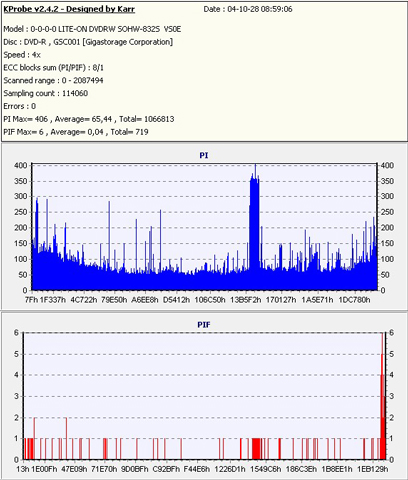Click the PIF x-axis label C92BFh
The image size is (408, 480).
166,469
